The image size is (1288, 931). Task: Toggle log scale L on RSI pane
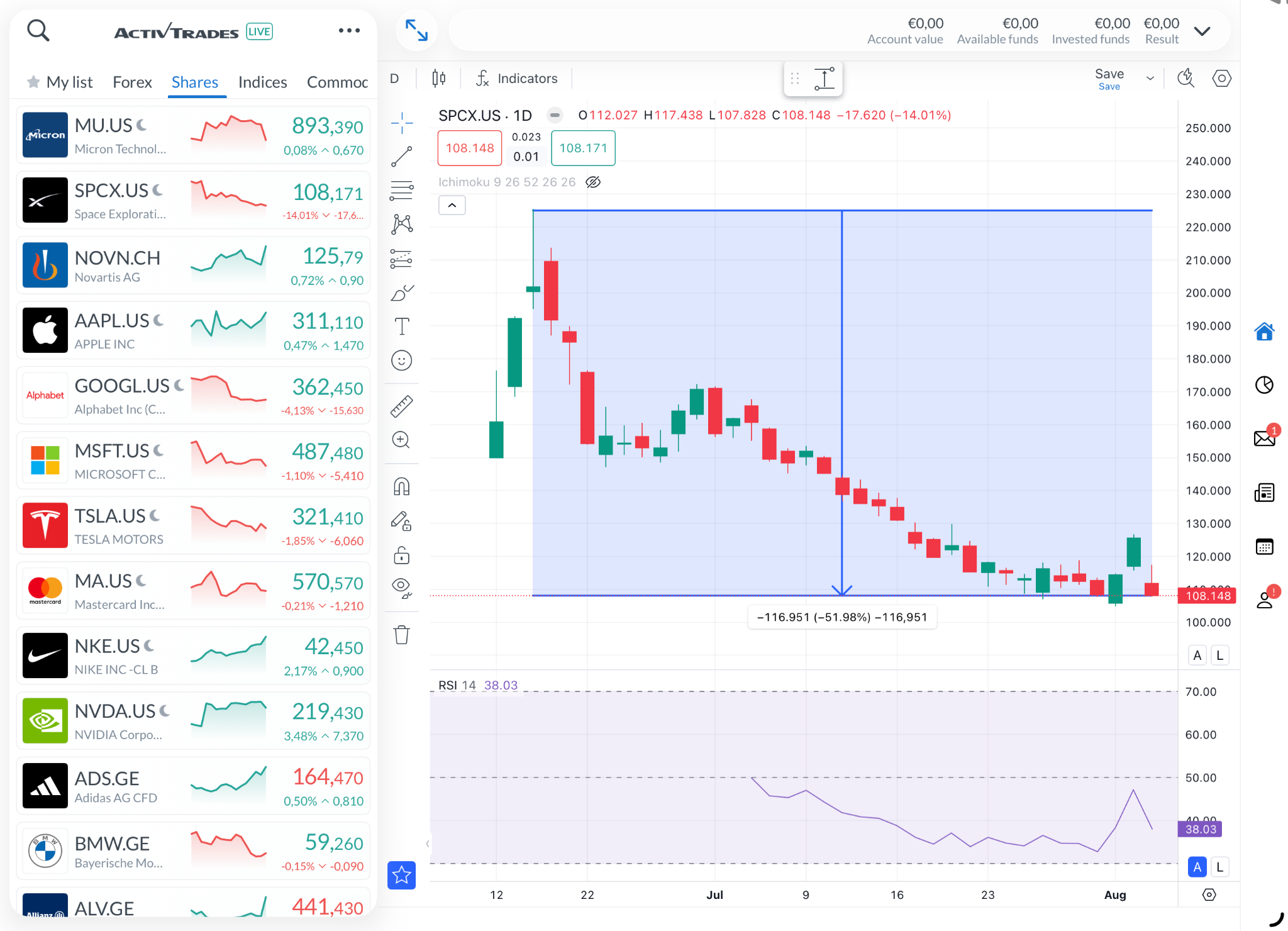coord(1220,867)
